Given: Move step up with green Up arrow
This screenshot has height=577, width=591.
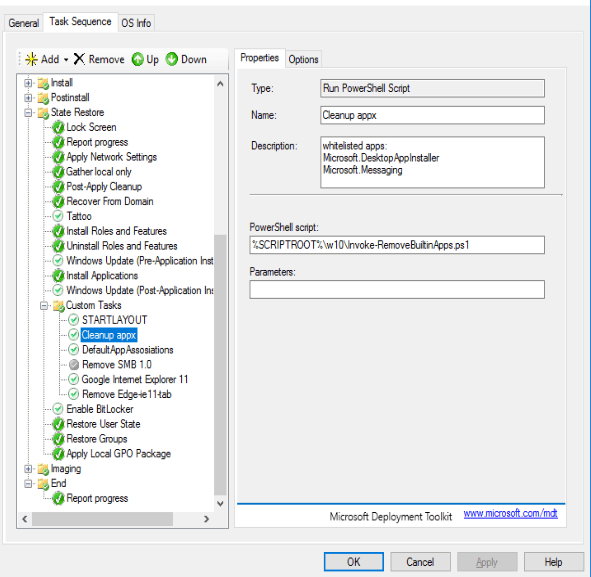Looking at the screenshot, I should 138,59.
